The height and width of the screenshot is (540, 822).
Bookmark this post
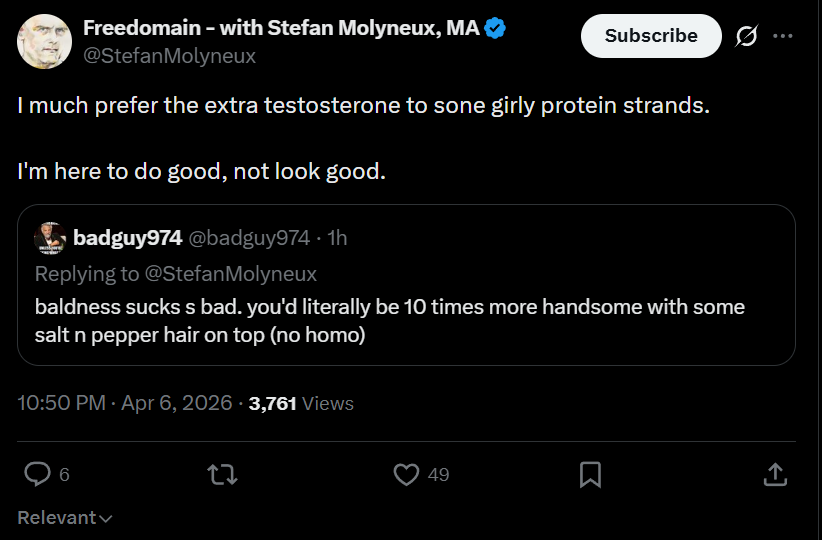point(590,474)
